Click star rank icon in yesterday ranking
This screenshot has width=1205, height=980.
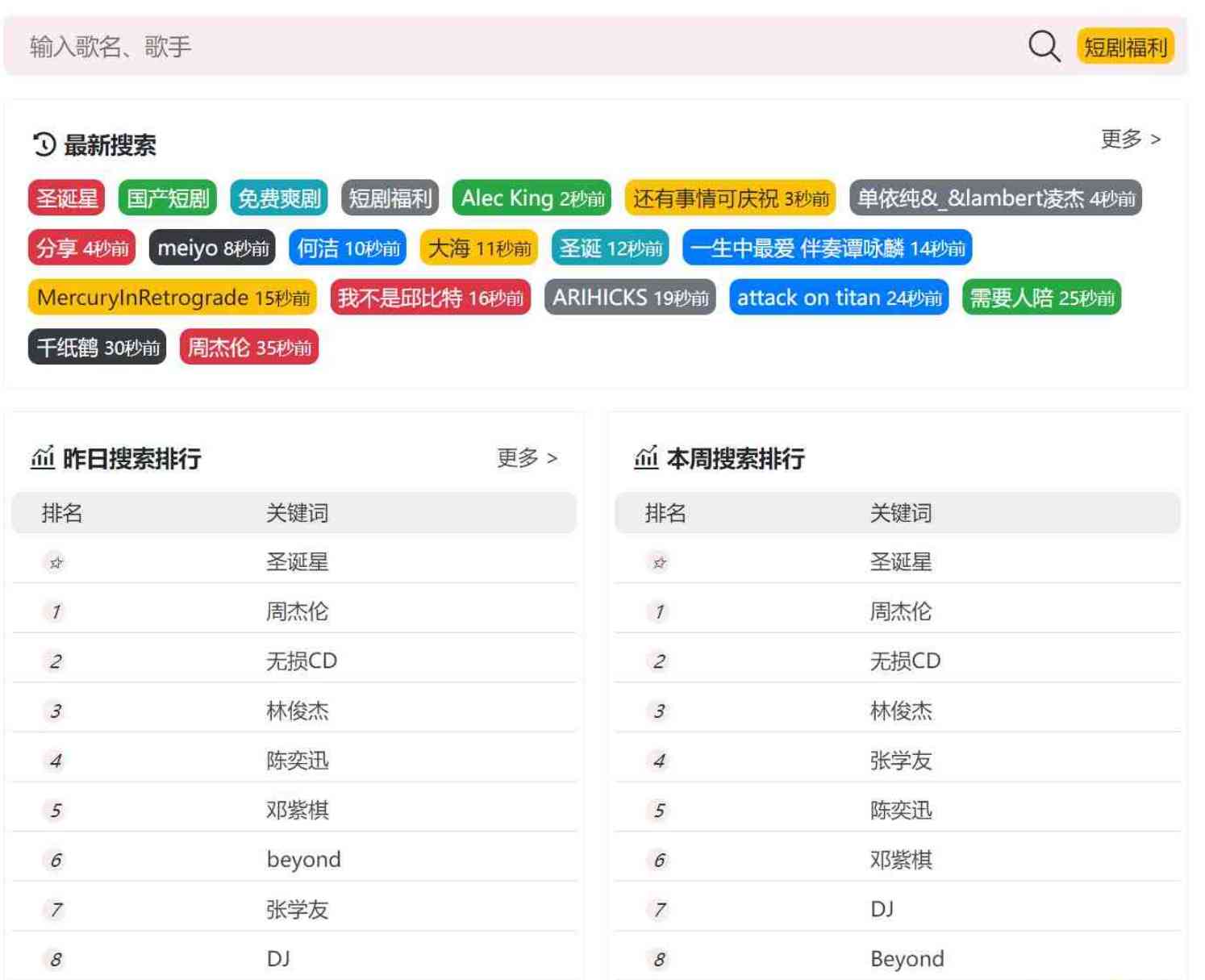pos(56,562)
